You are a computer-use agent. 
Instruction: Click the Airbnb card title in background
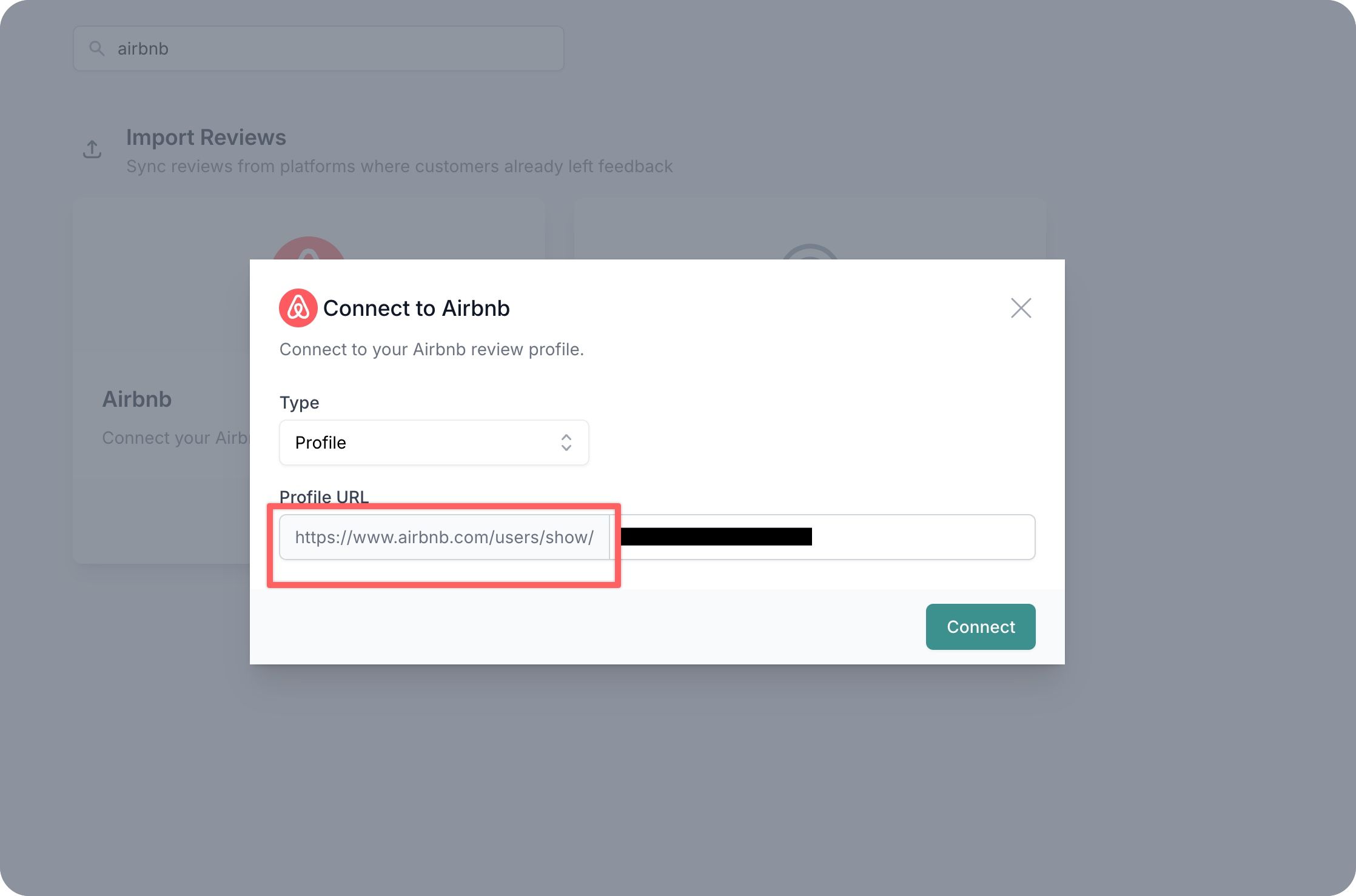pyautogui.click(x=137, y=400)
